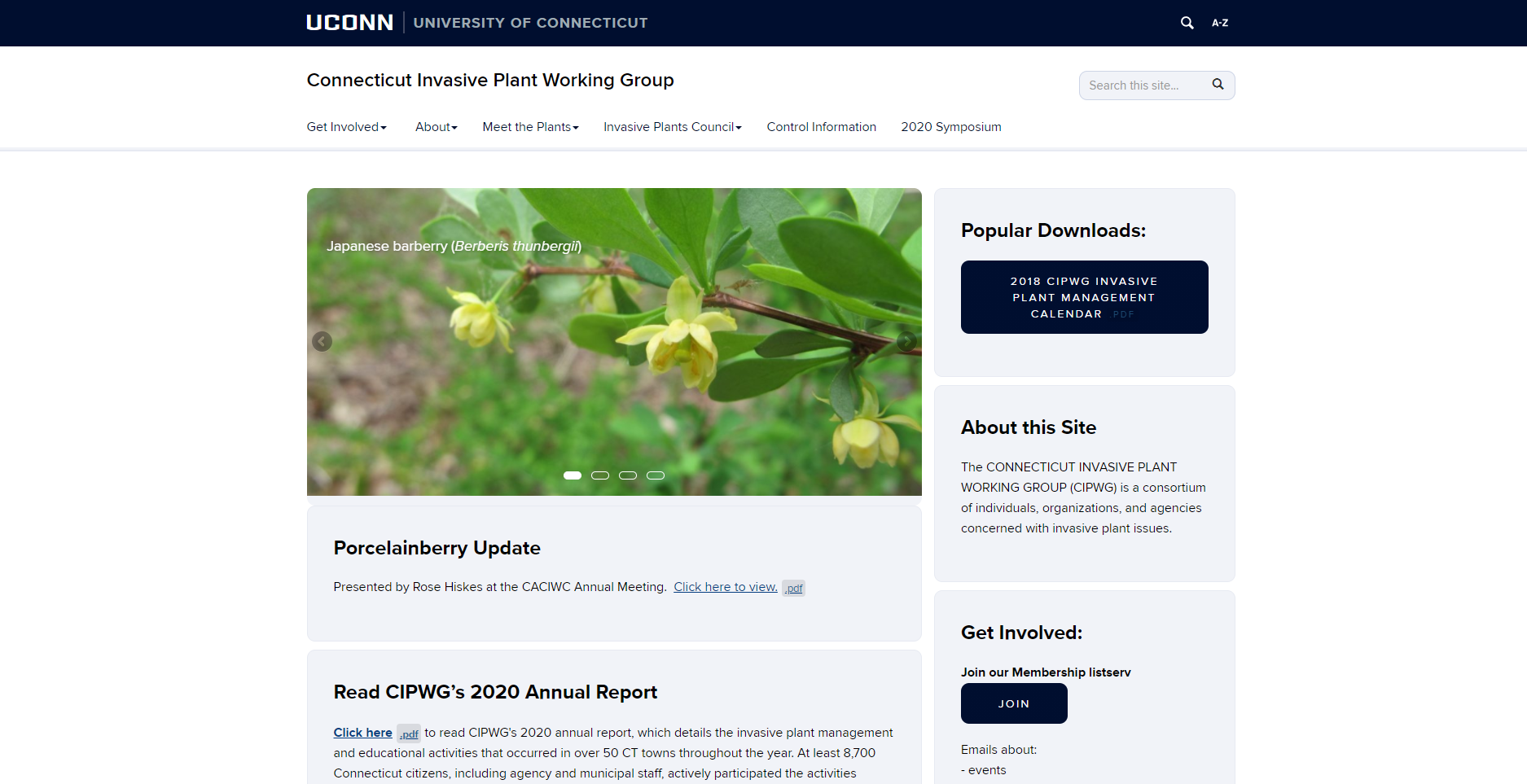Click the .pdf badge after Porcelainberry link

coord(793,588)
